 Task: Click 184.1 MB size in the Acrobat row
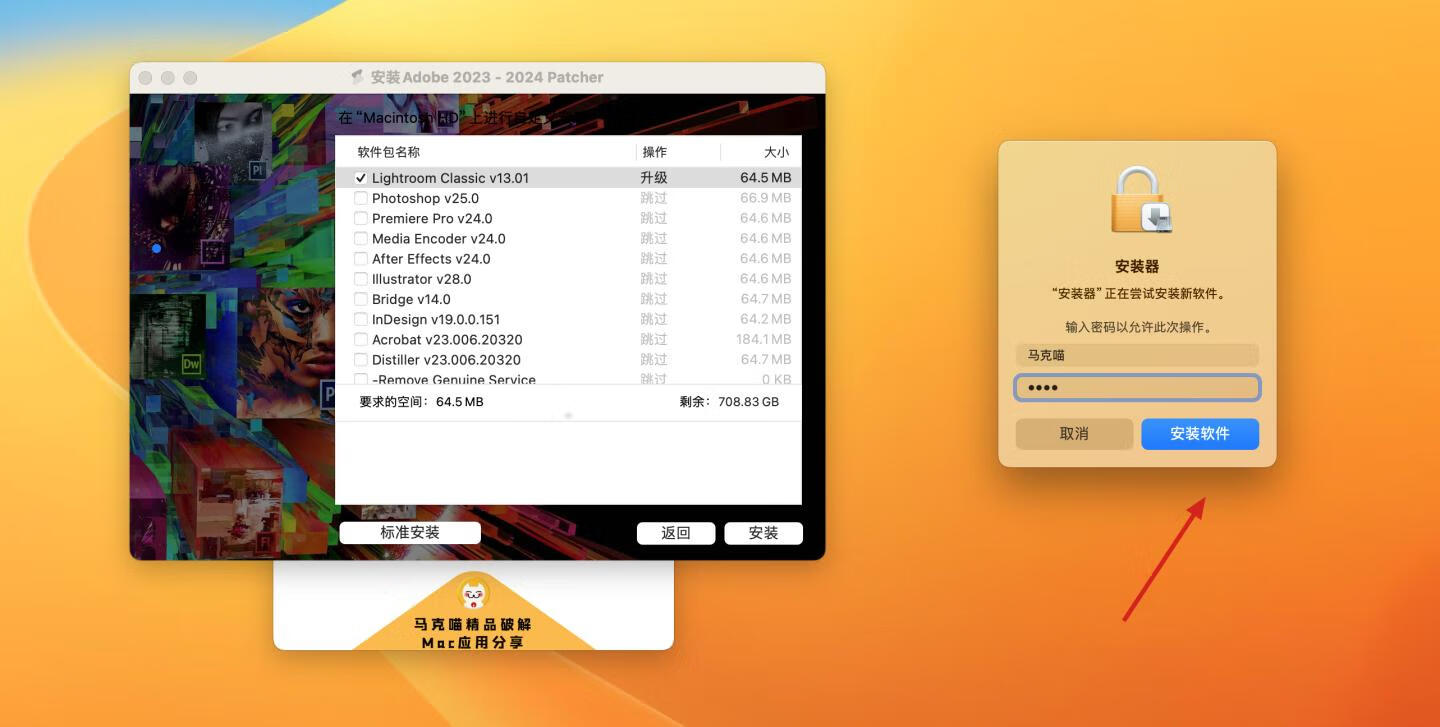[x=763, y=339]
